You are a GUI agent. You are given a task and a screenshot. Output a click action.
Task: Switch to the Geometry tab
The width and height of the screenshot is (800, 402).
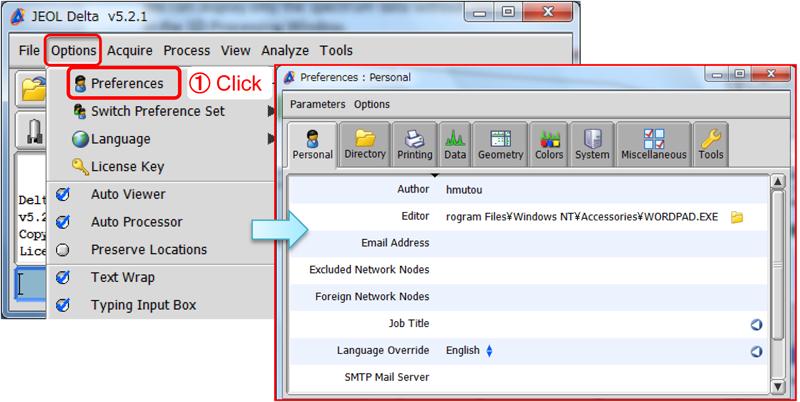click(501, 145)
